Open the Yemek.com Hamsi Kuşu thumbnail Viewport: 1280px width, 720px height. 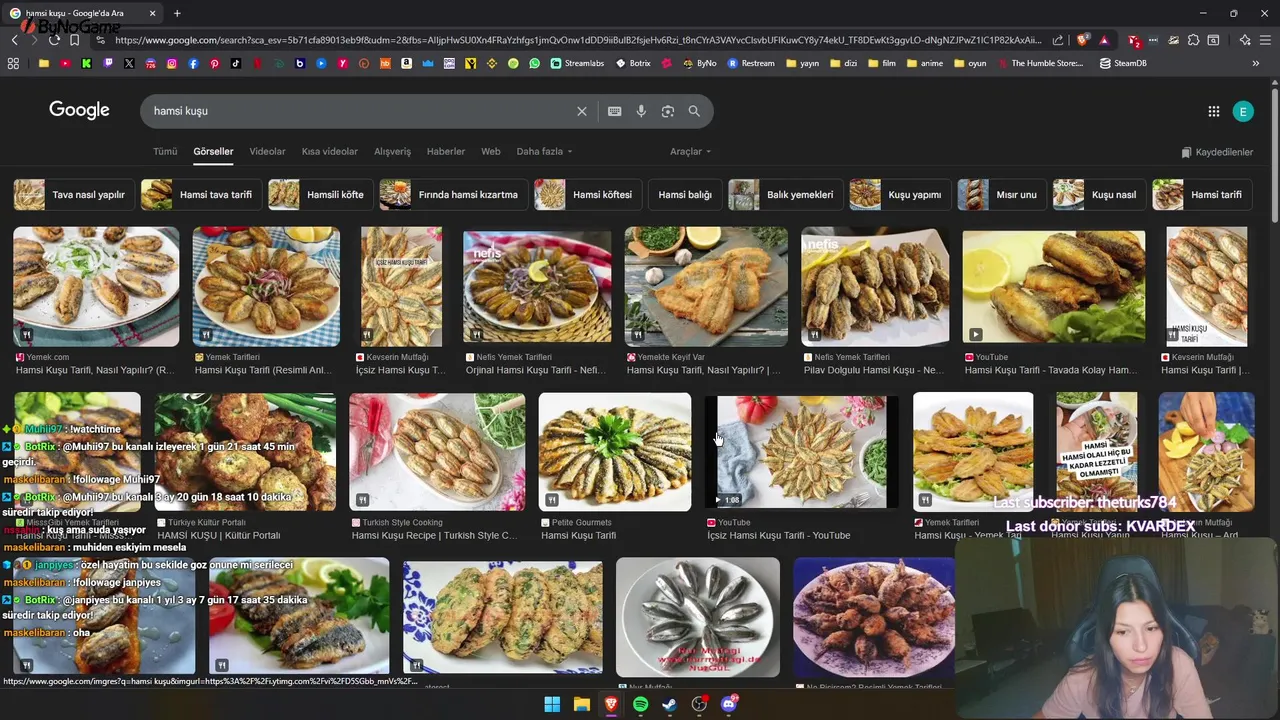[x=96, y=287]
